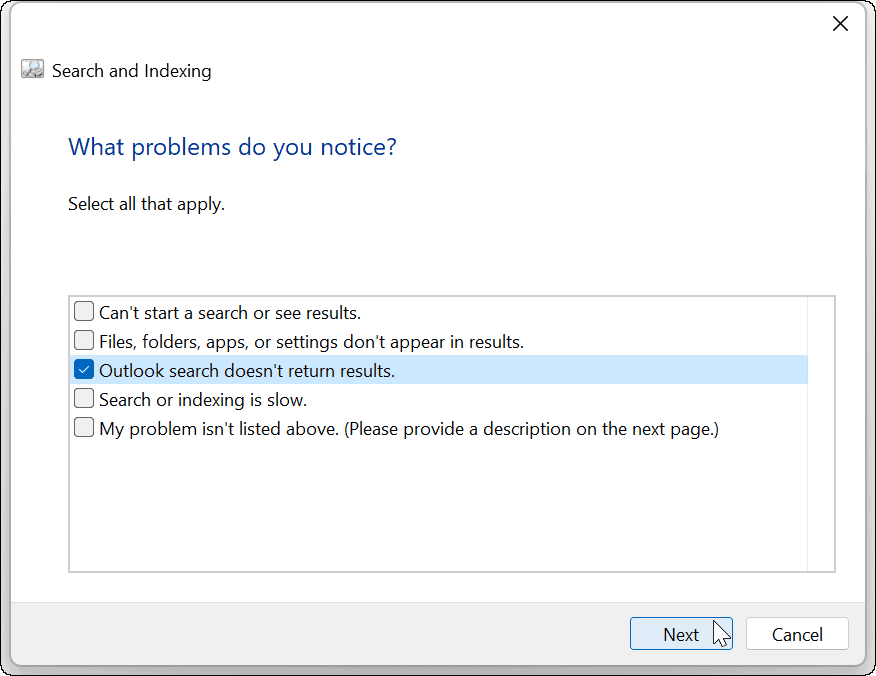The width and height of the screenshot is (876, 676).
Task: Click the Next button
Action: point(681,634)
